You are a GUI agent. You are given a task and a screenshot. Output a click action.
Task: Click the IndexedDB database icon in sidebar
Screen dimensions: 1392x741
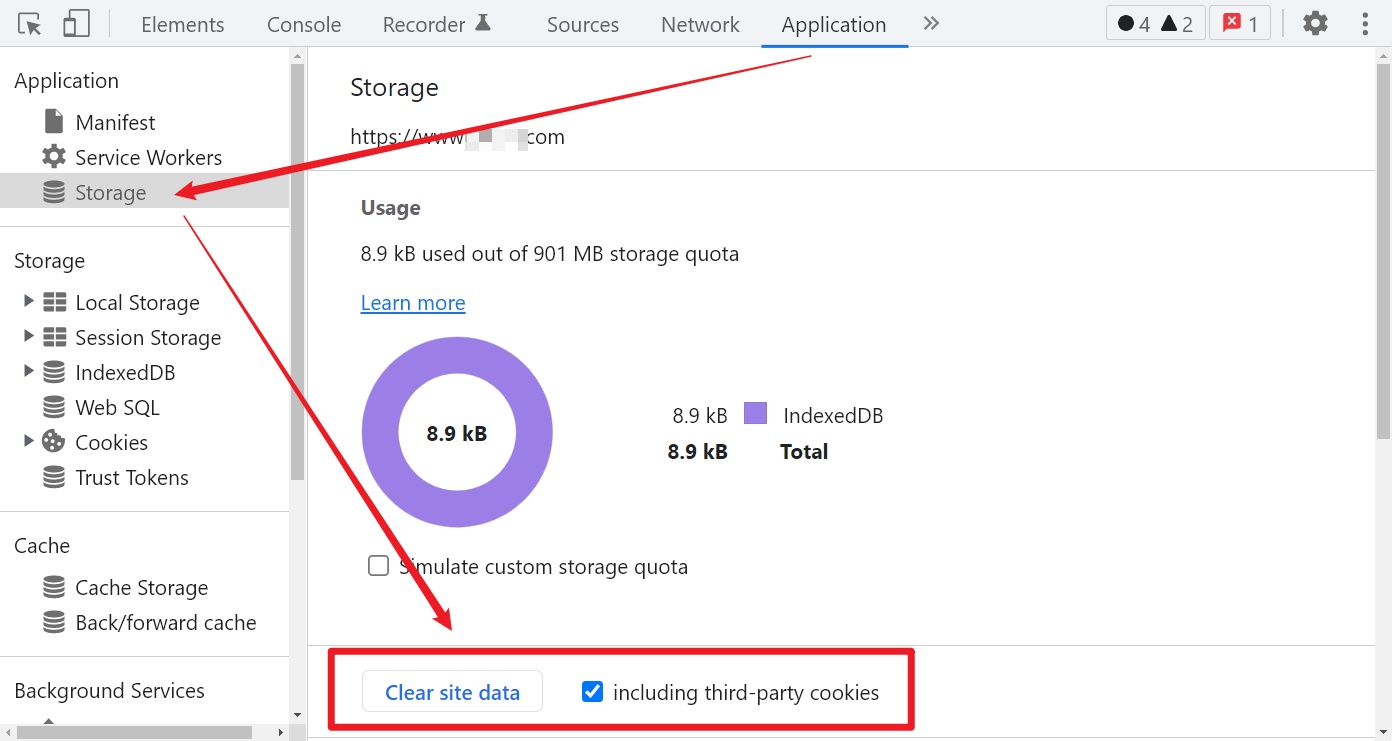point(54,372)
